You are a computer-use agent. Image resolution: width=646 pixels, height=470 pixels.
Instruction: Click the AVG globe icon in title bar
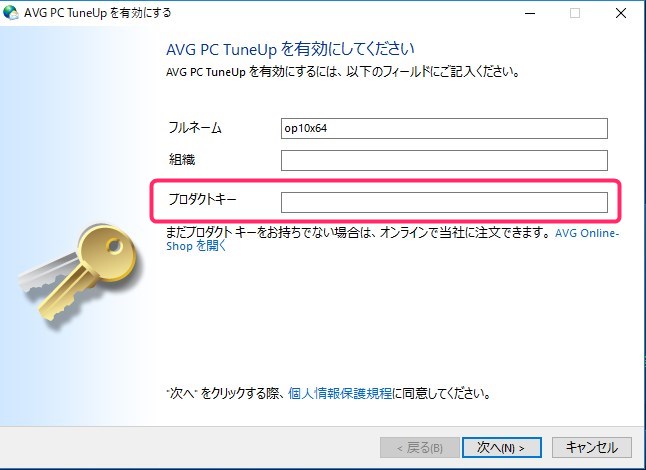point(11,13)
